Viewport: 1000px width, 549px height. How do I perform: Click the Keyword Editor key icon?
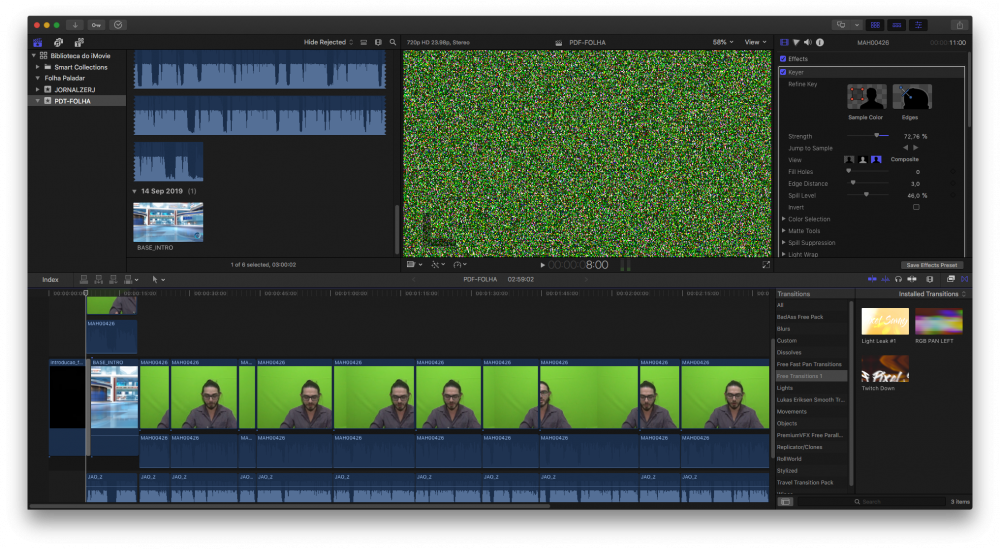(x=96, y=25)
